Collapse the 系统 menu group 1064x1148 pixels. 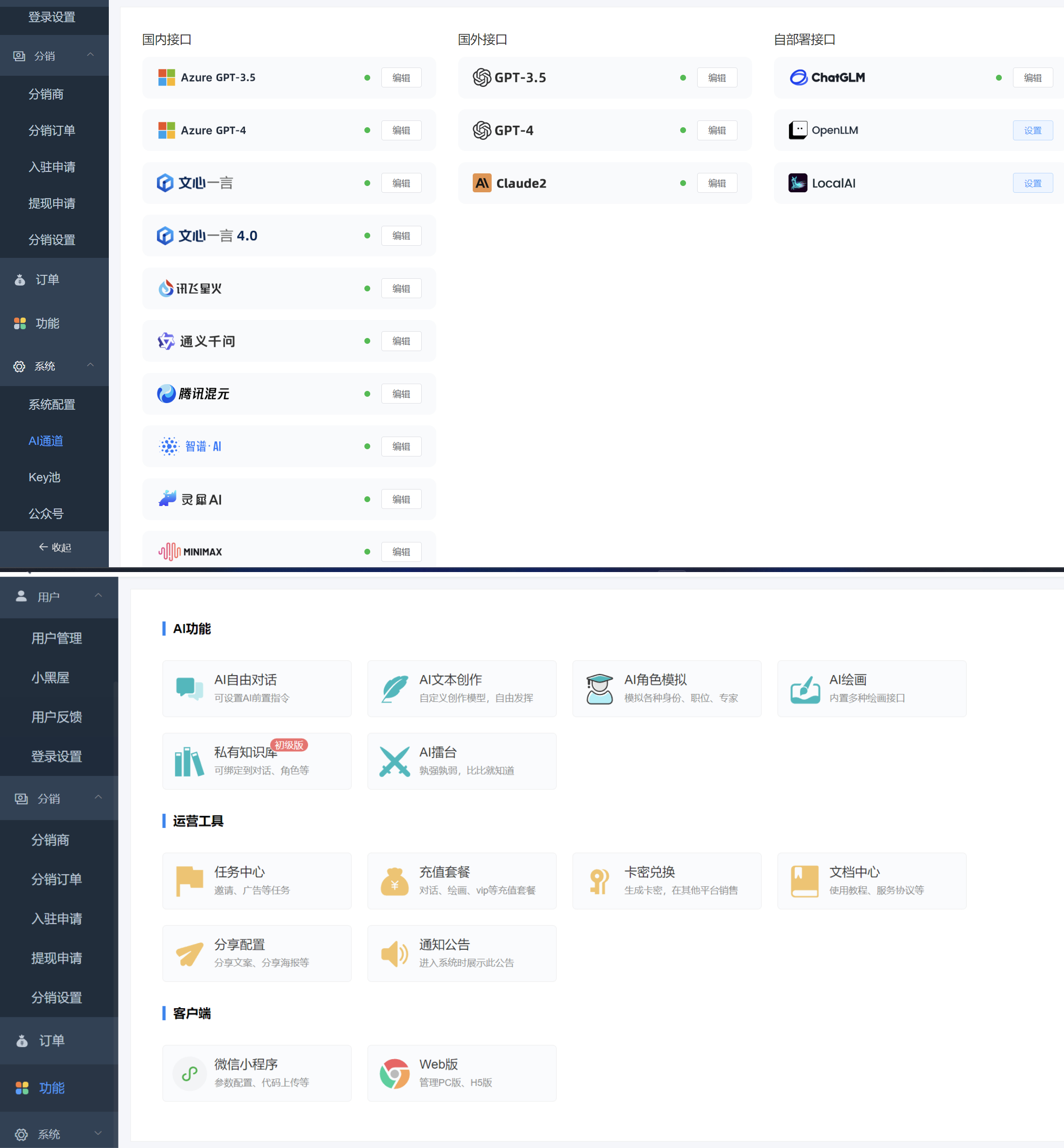point(90,366)
